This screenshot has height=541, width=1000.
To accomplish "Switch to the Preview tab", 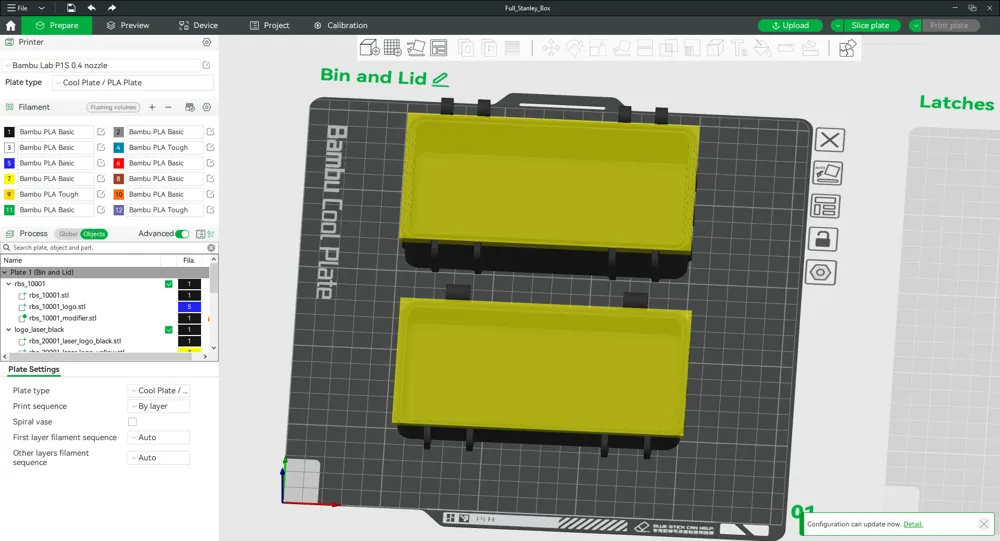I will [x=128, y=26].
